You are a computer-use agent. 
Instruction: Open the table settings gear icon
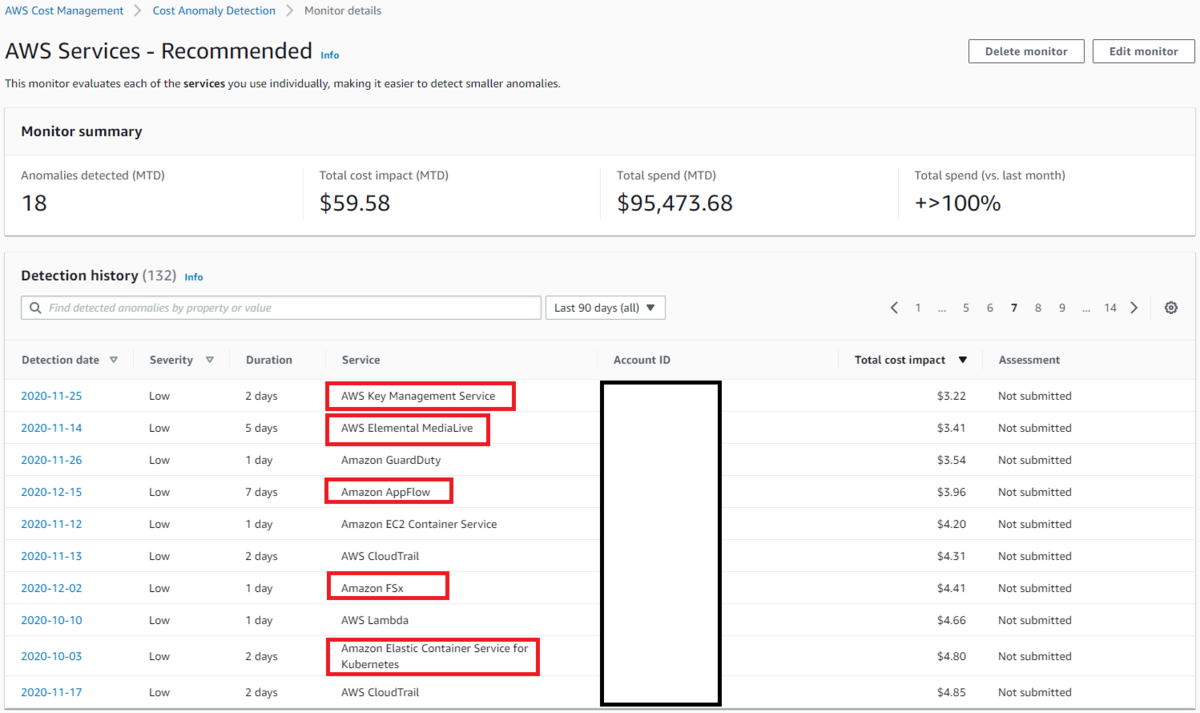[x=1171, y=308]
